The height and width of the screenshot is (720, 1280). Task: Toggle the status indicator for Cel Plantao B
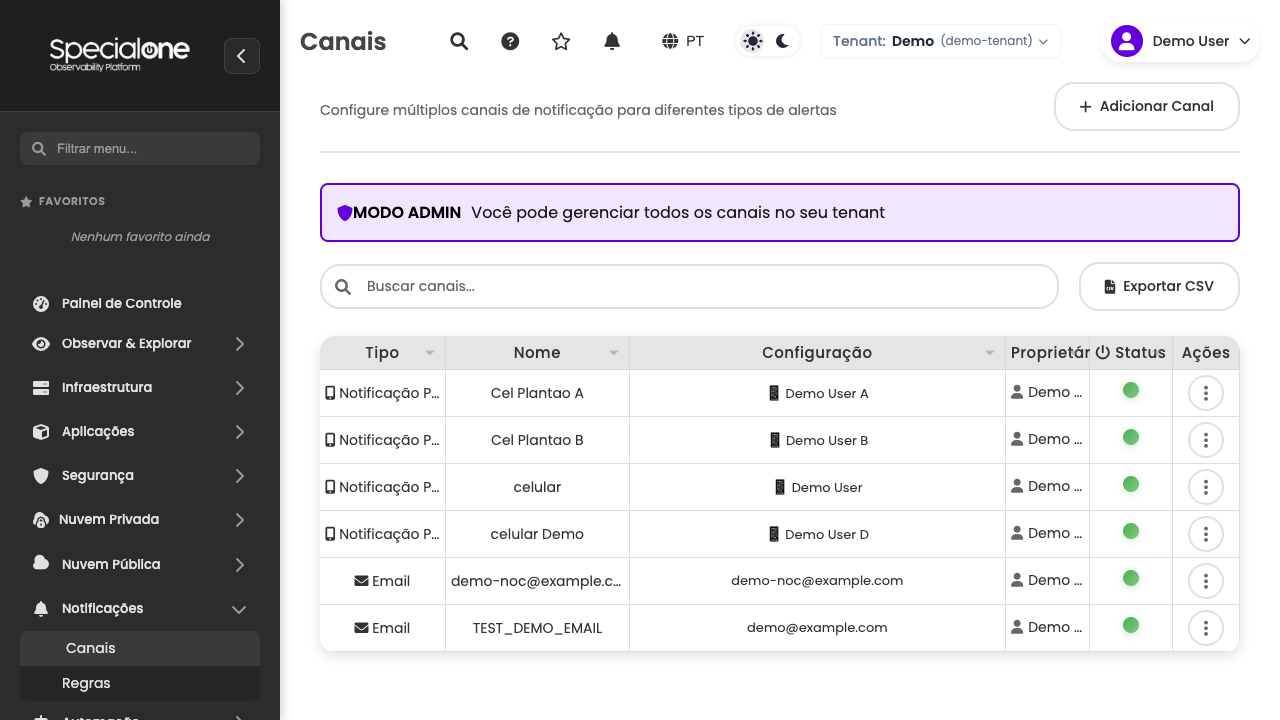[1131, 437]
